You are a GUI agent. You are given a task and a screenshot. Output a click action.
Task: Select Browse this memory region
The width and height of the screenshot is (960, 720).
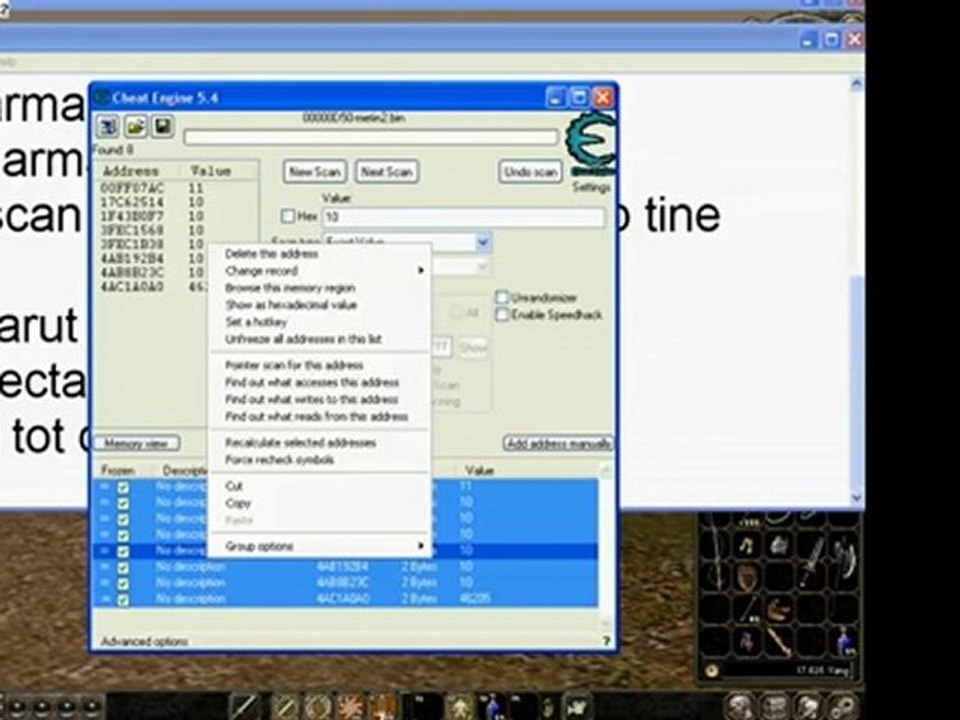[290, 288]
